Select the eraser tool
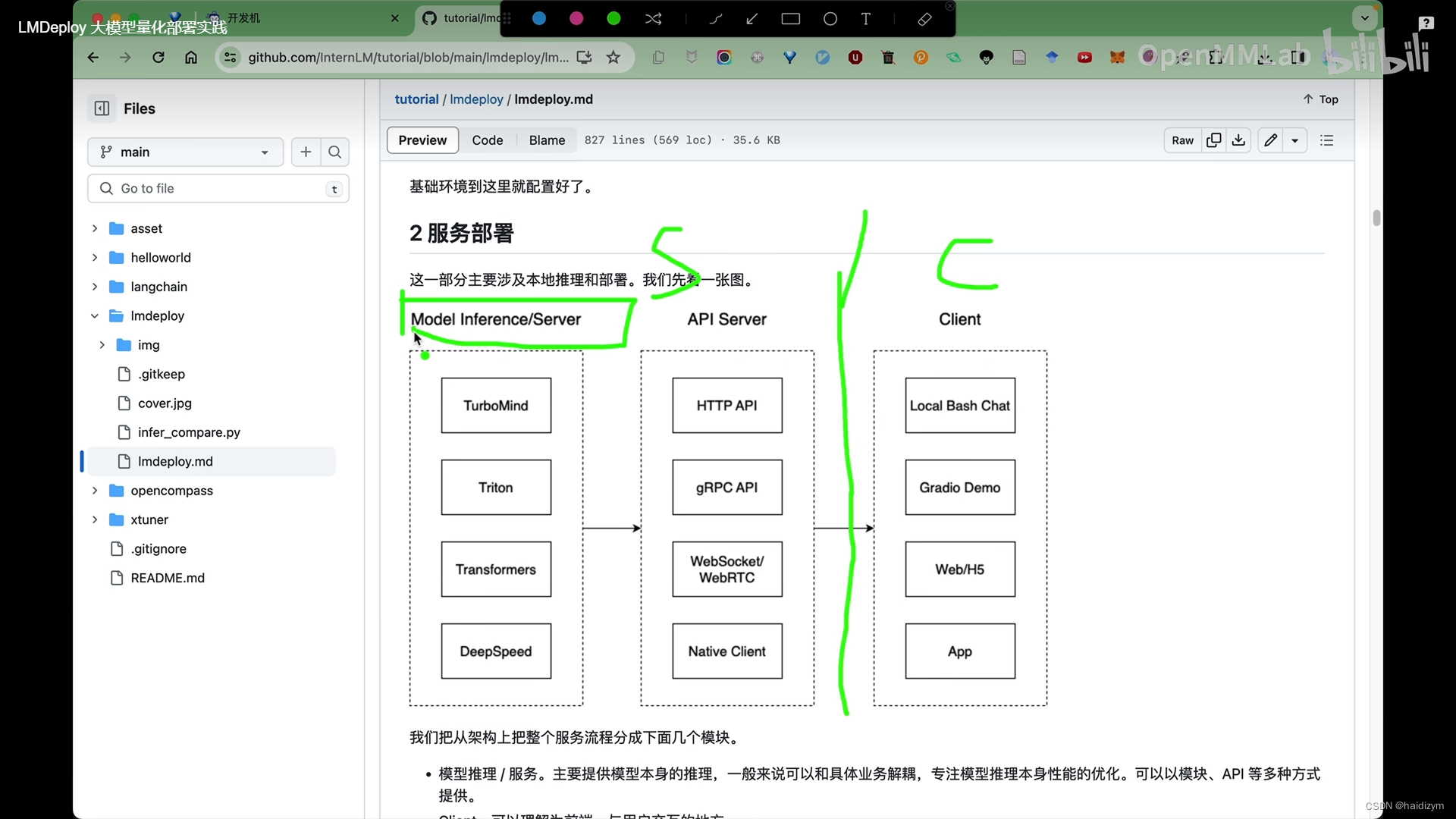 tap(924, 19)
